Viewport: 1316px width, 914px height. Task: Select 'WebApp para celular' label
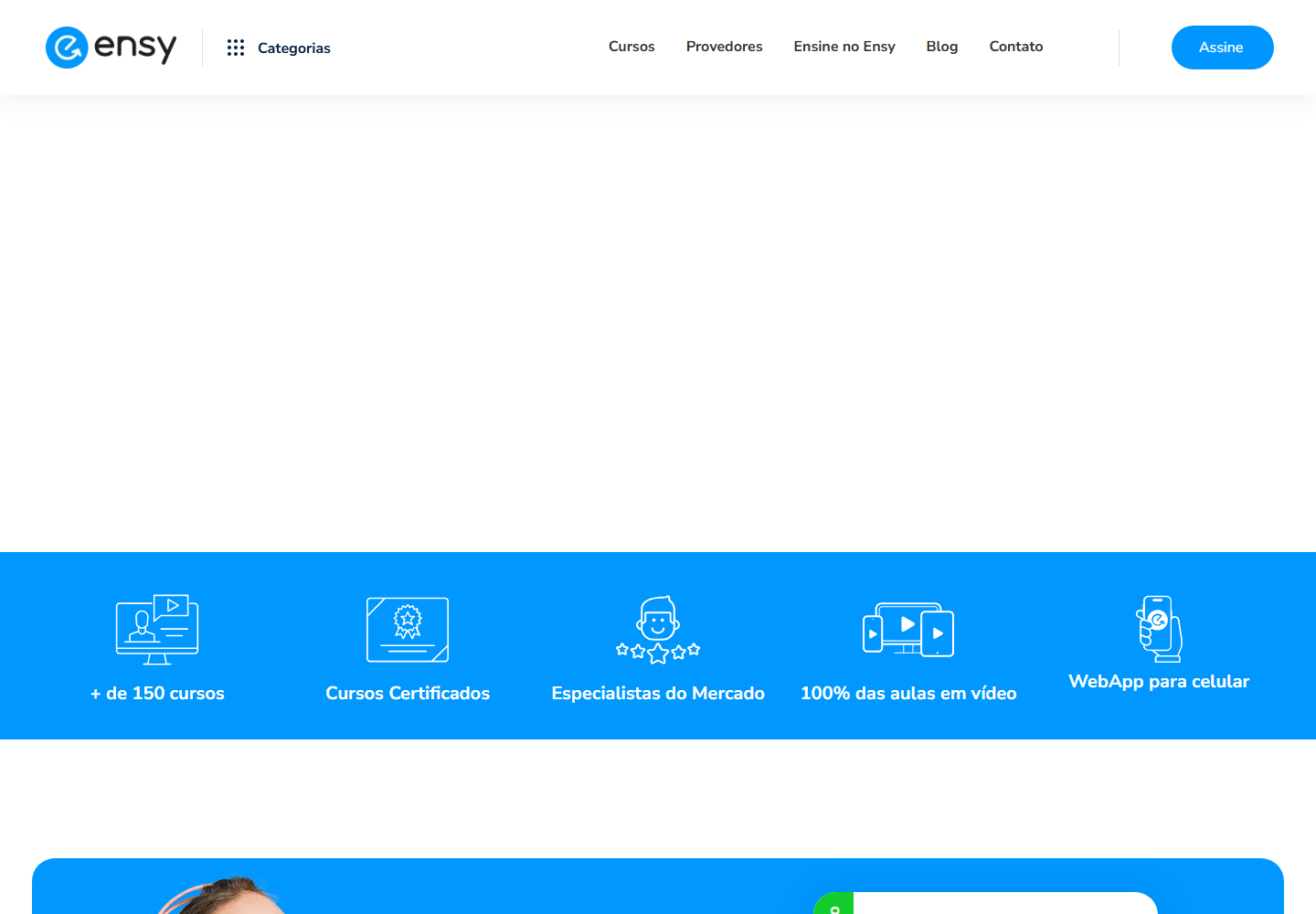[1159, 682]
